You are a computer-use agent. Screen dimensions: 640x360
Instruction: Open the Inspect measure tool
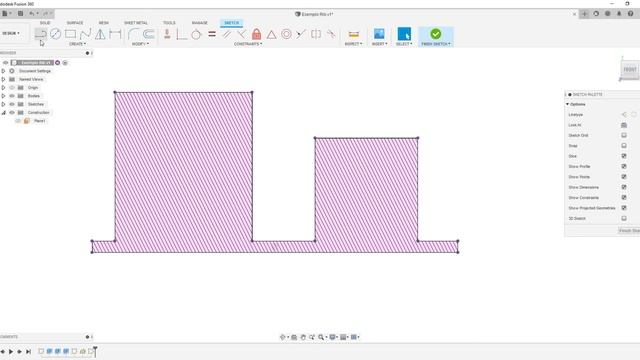click(x=354, y=34)
